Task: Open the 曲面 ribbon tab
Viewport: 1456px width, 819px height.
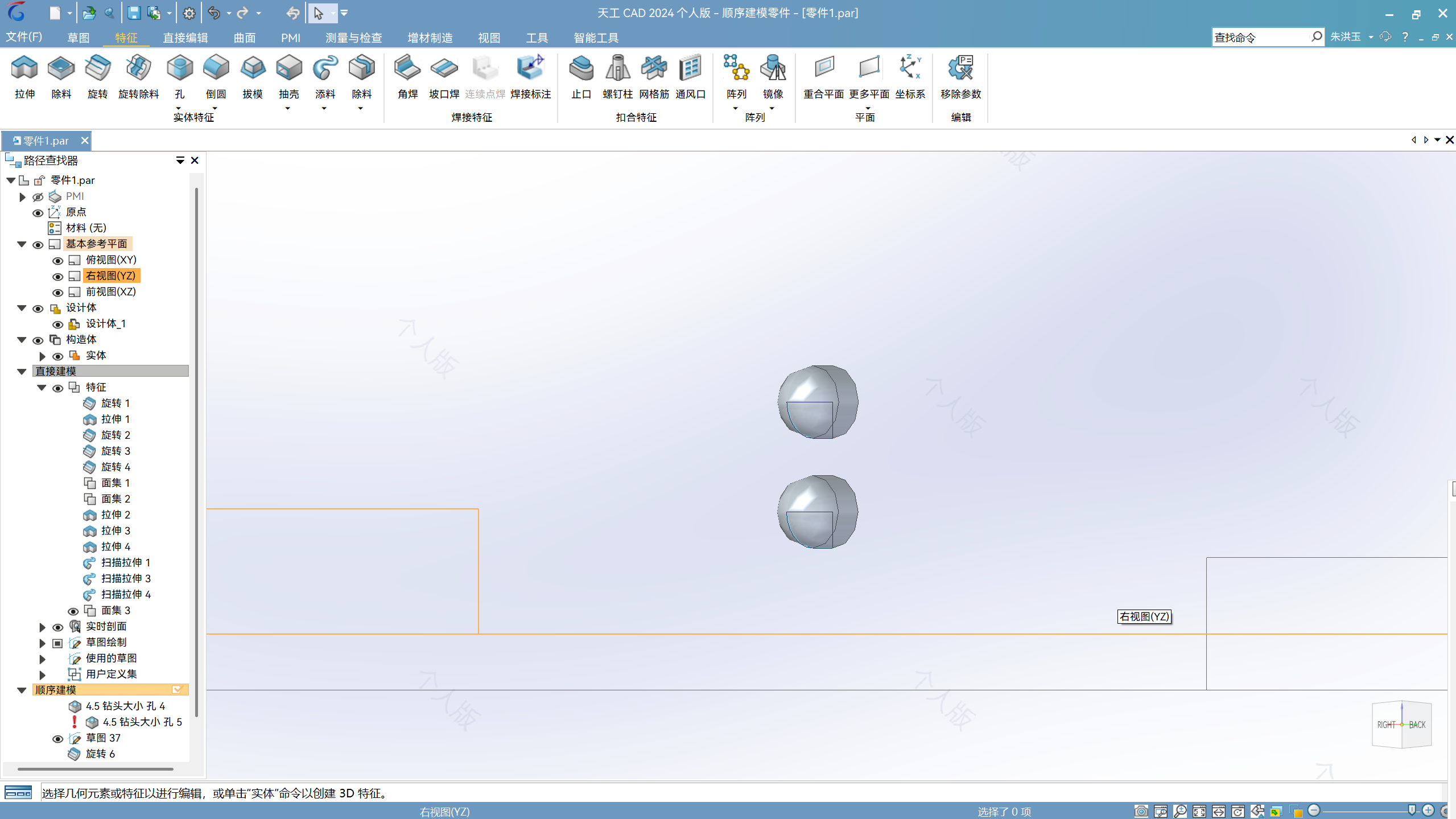Action: (244, 38)
